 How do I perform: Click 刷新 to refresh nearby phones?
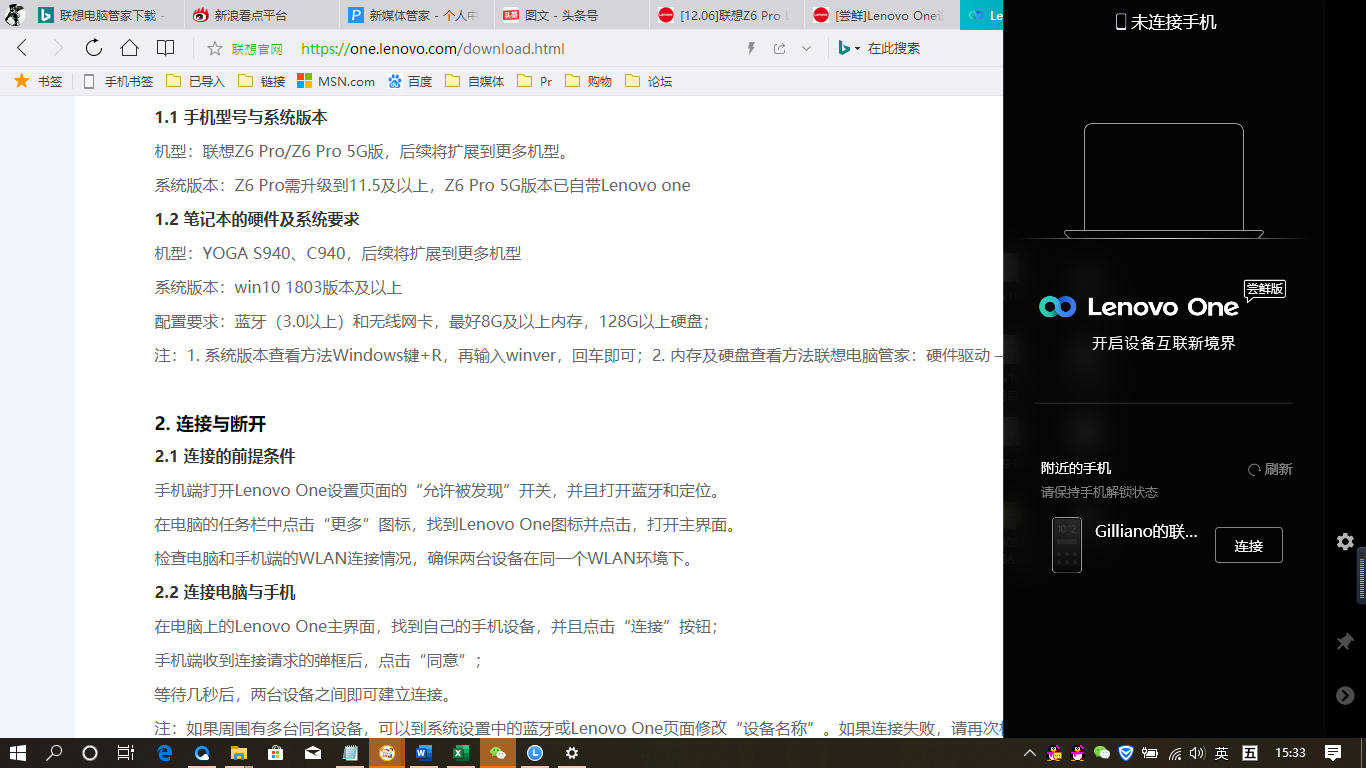click(x=1270, y=469)
